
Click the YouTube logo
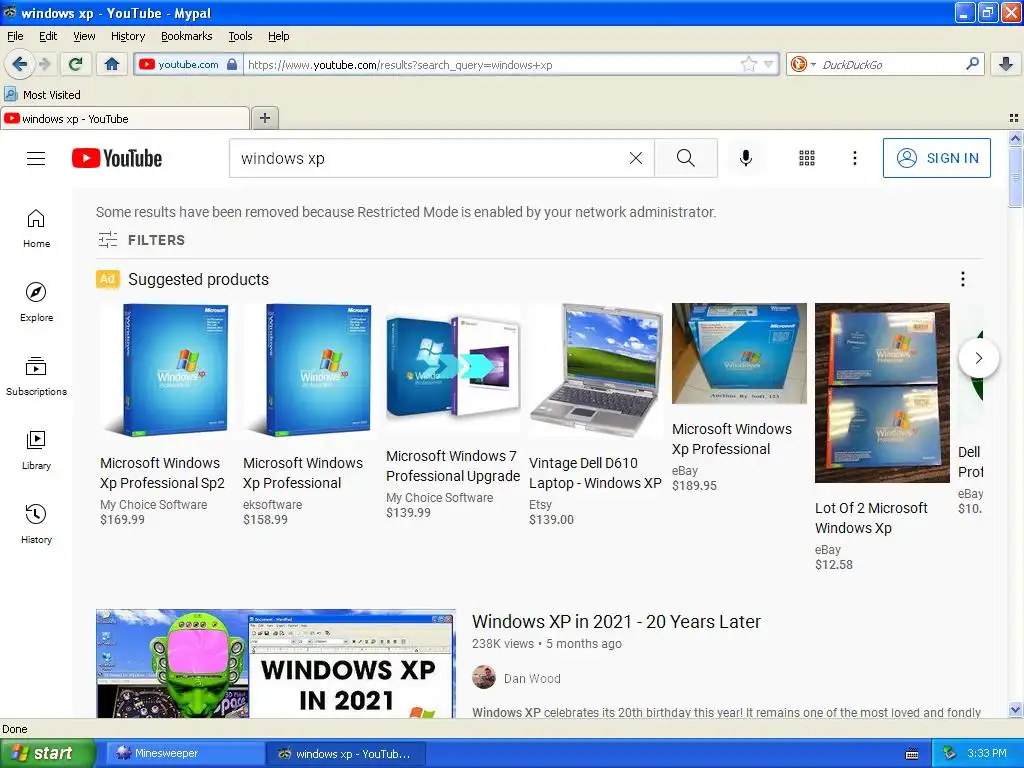(x=117, y=158)
